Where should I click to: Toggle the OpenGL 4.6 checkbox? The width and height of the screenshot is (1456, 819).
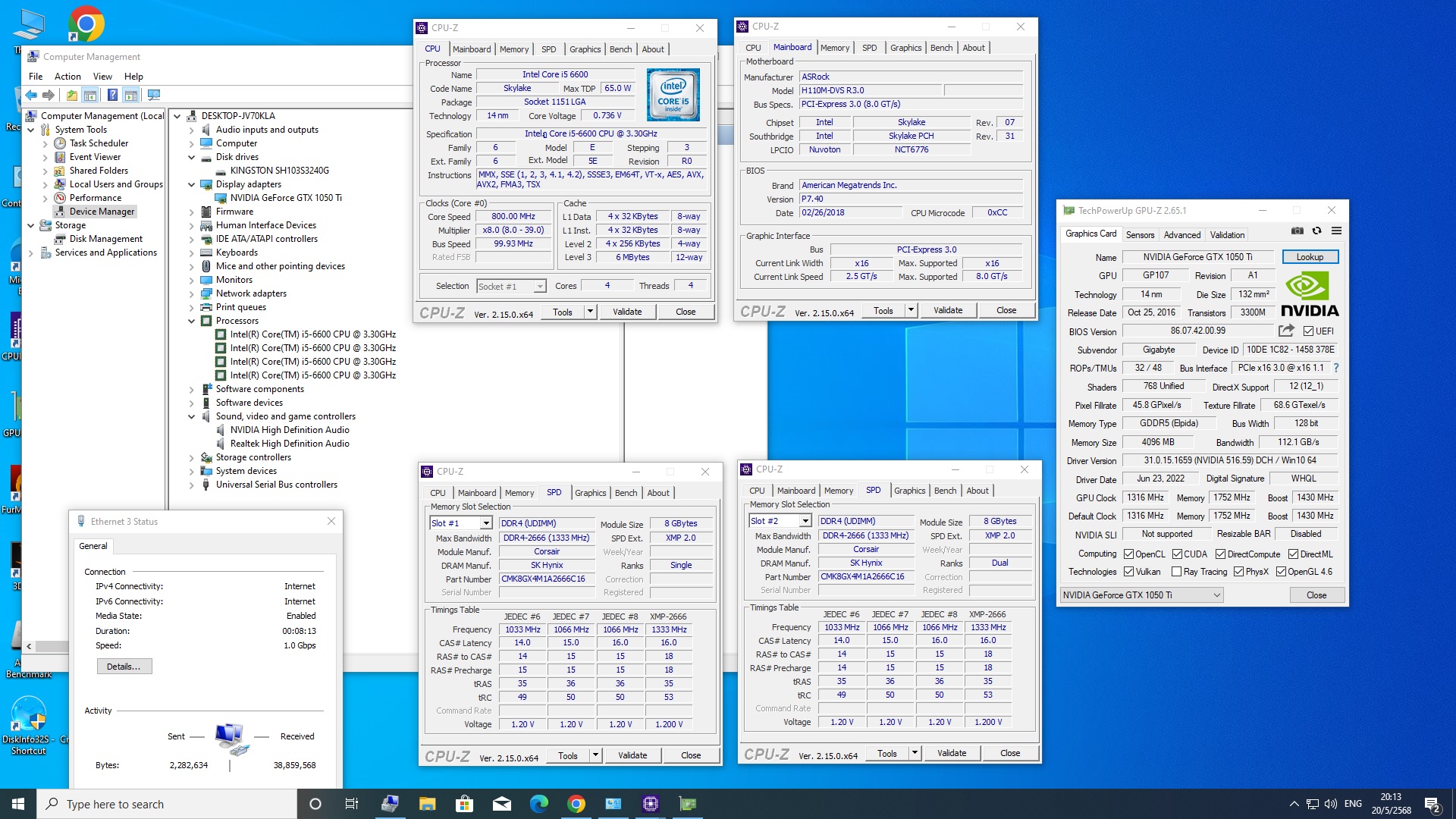point(1281,572)
